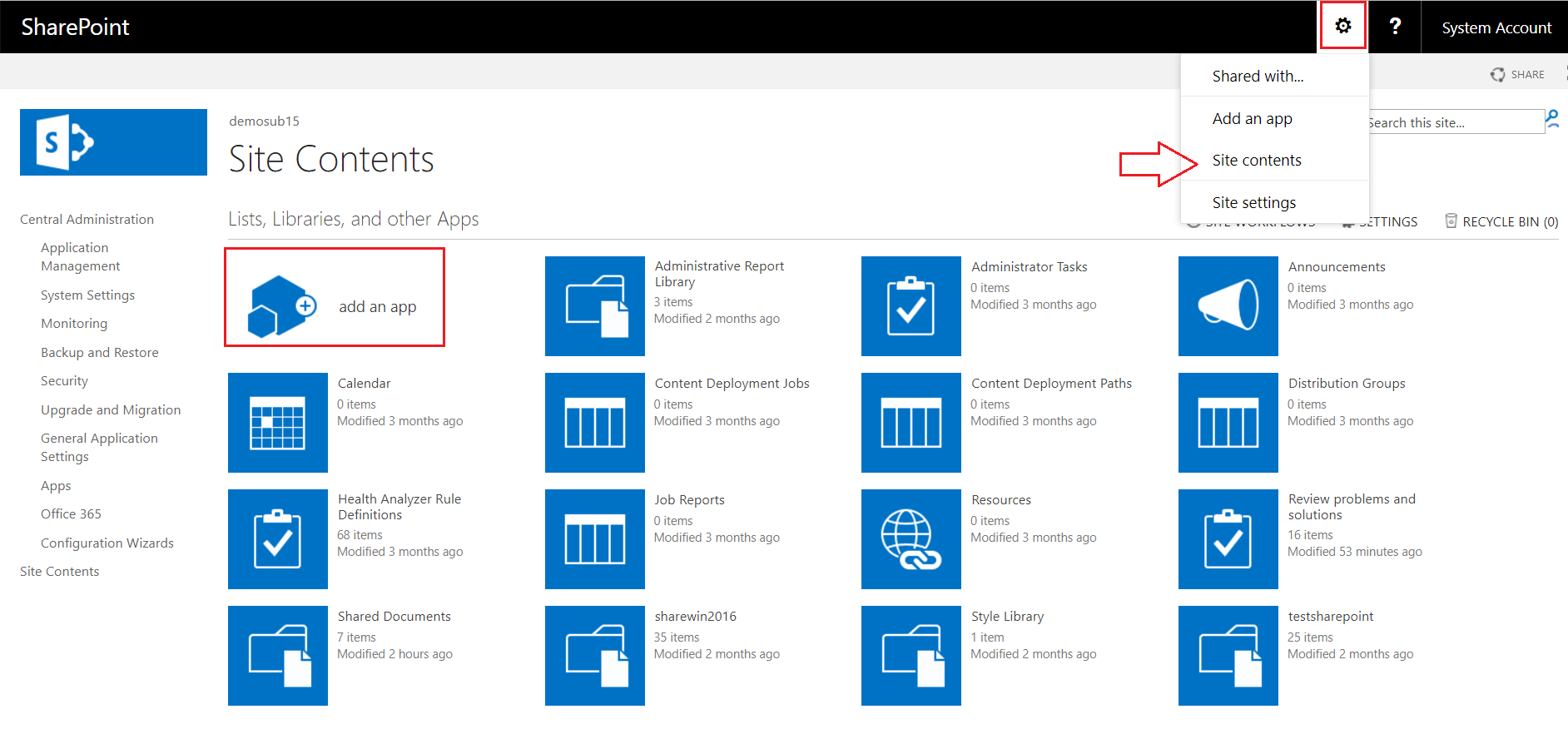Screen dimensions: 1568x729
Task: Select Site contents menu entry
Action: pos(1274,160)
